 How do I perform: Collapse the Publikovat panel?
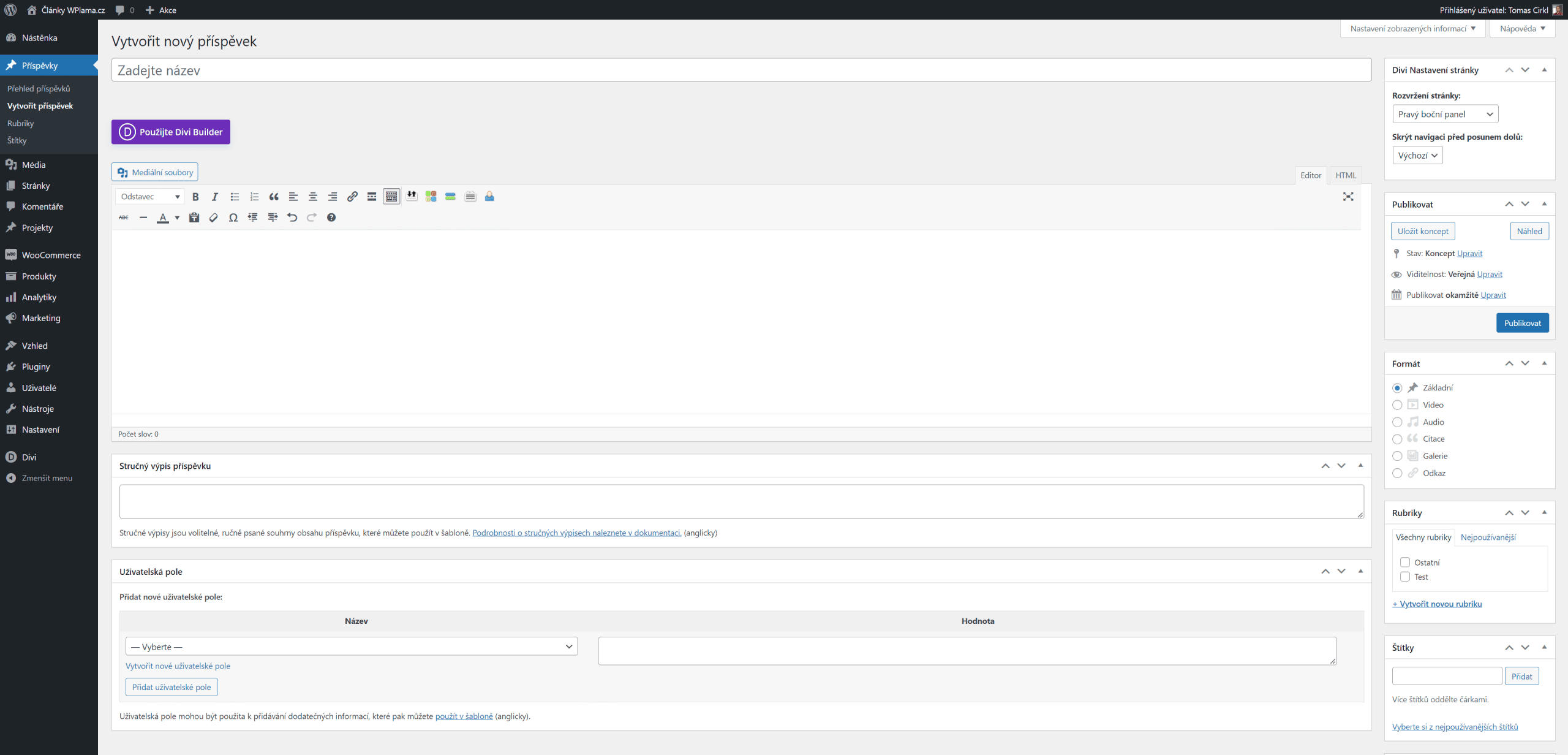coord(1544,204)
